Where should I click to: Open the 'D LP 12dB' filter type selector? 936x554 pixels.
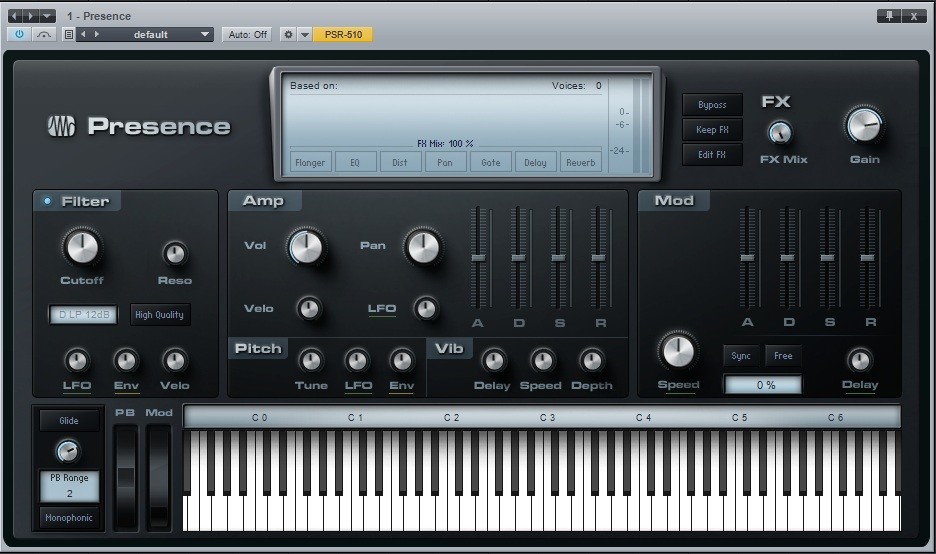click(x=84, y=315)
